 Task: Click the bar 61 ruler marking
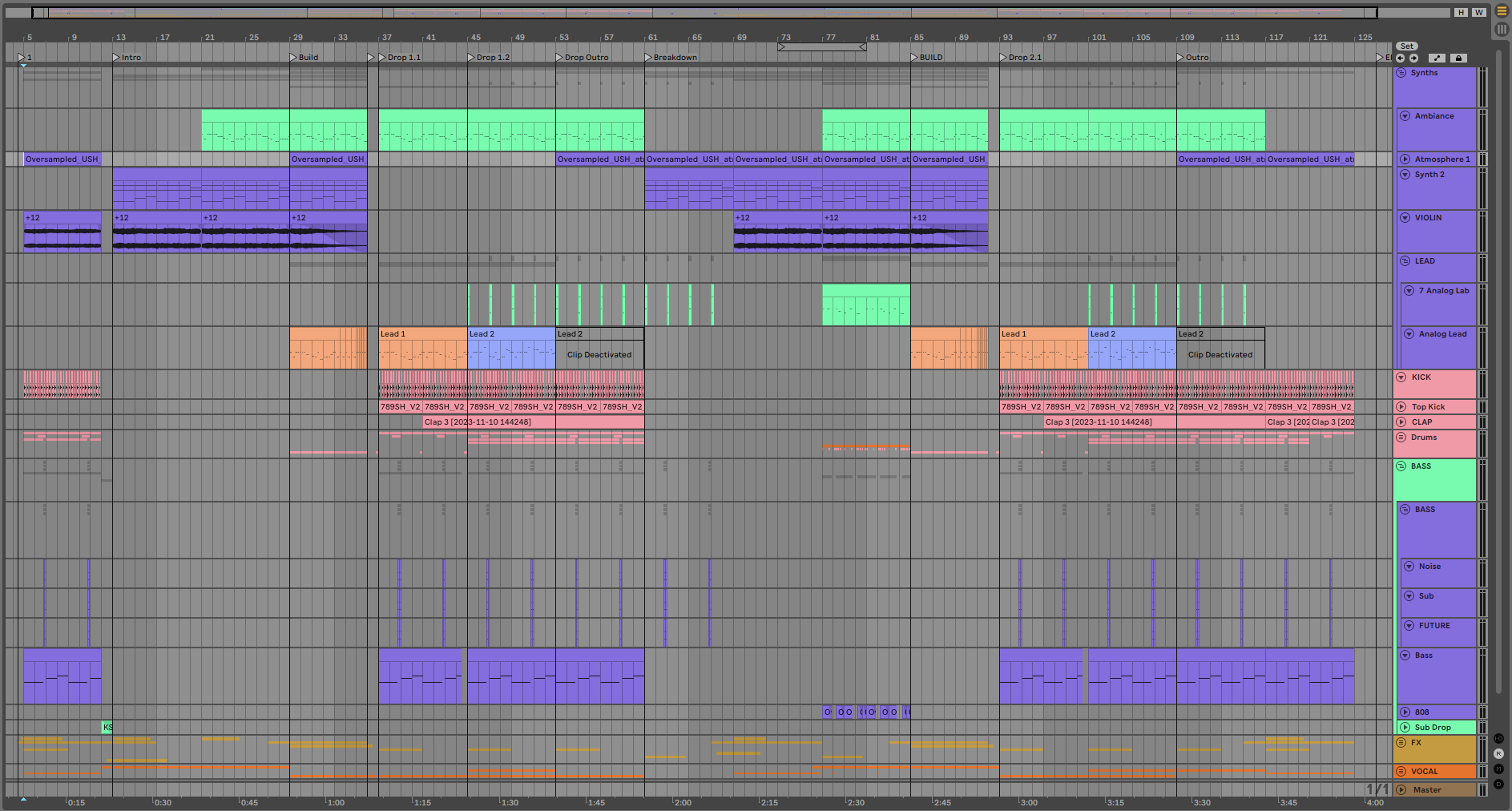click(653, 38)
